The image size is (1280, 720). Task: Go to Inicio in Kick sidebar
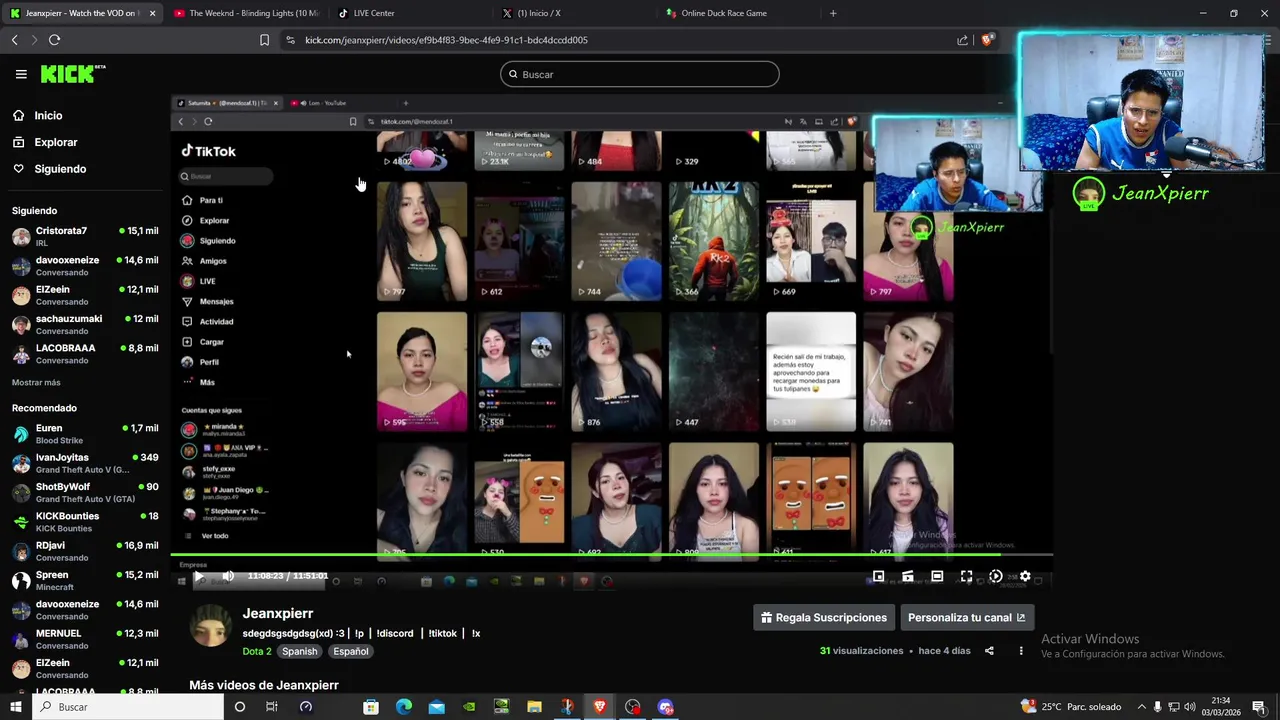48,116
